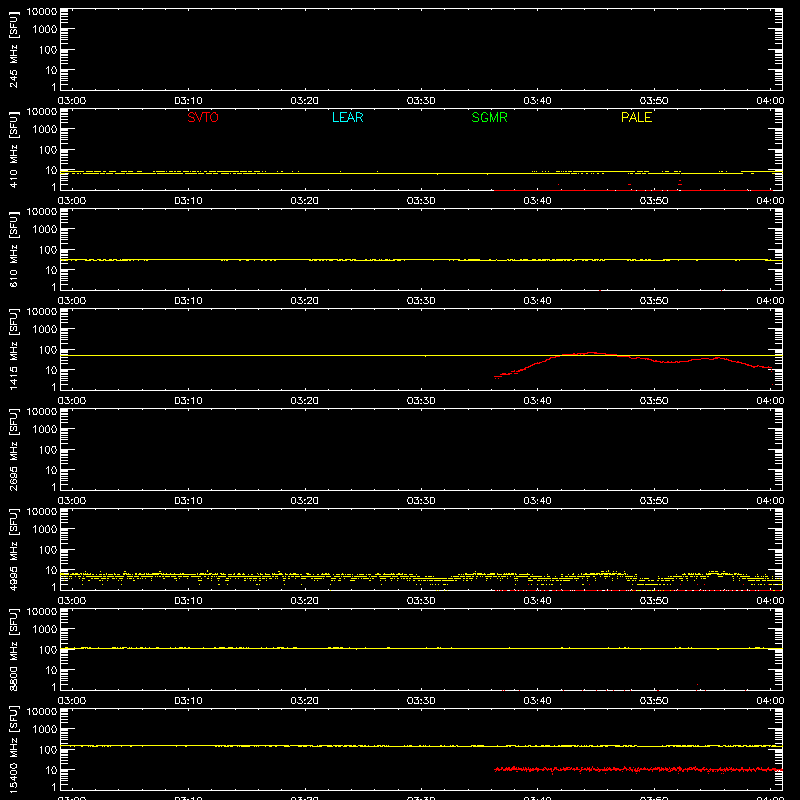Click the yellow PALE station label
This screenshot has width=800, height=800.
tap(636, 117)
